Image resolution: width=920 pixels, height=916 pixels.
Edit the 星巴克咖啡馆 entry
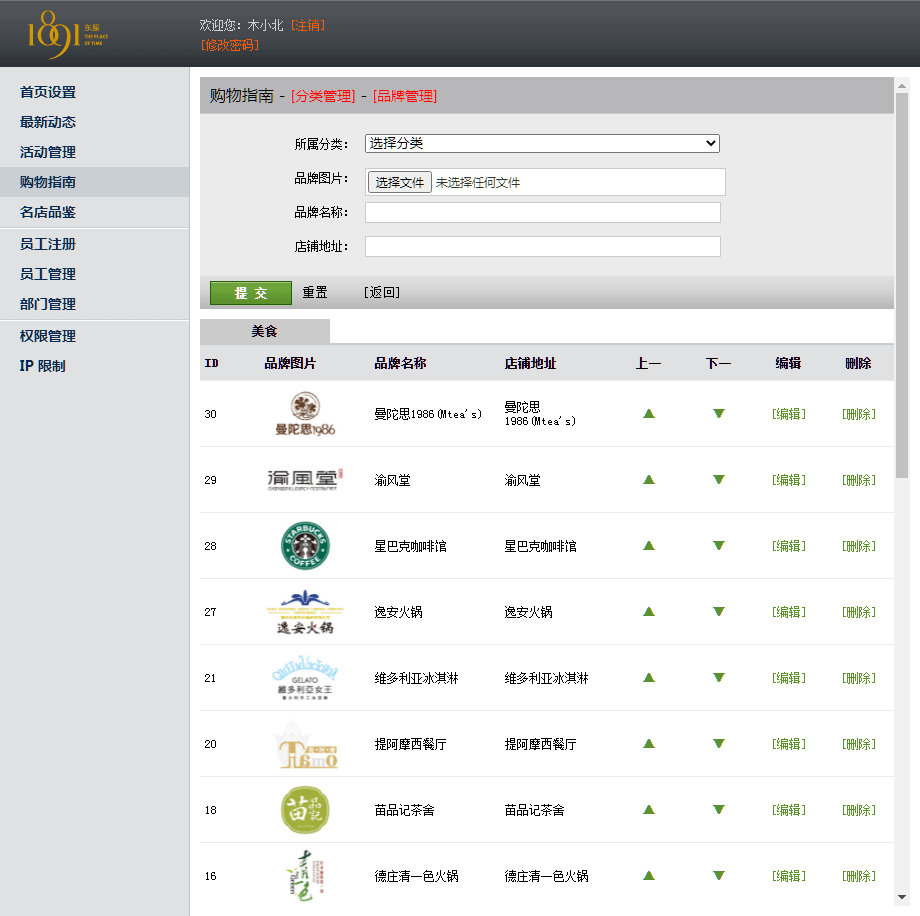(789, 546)
